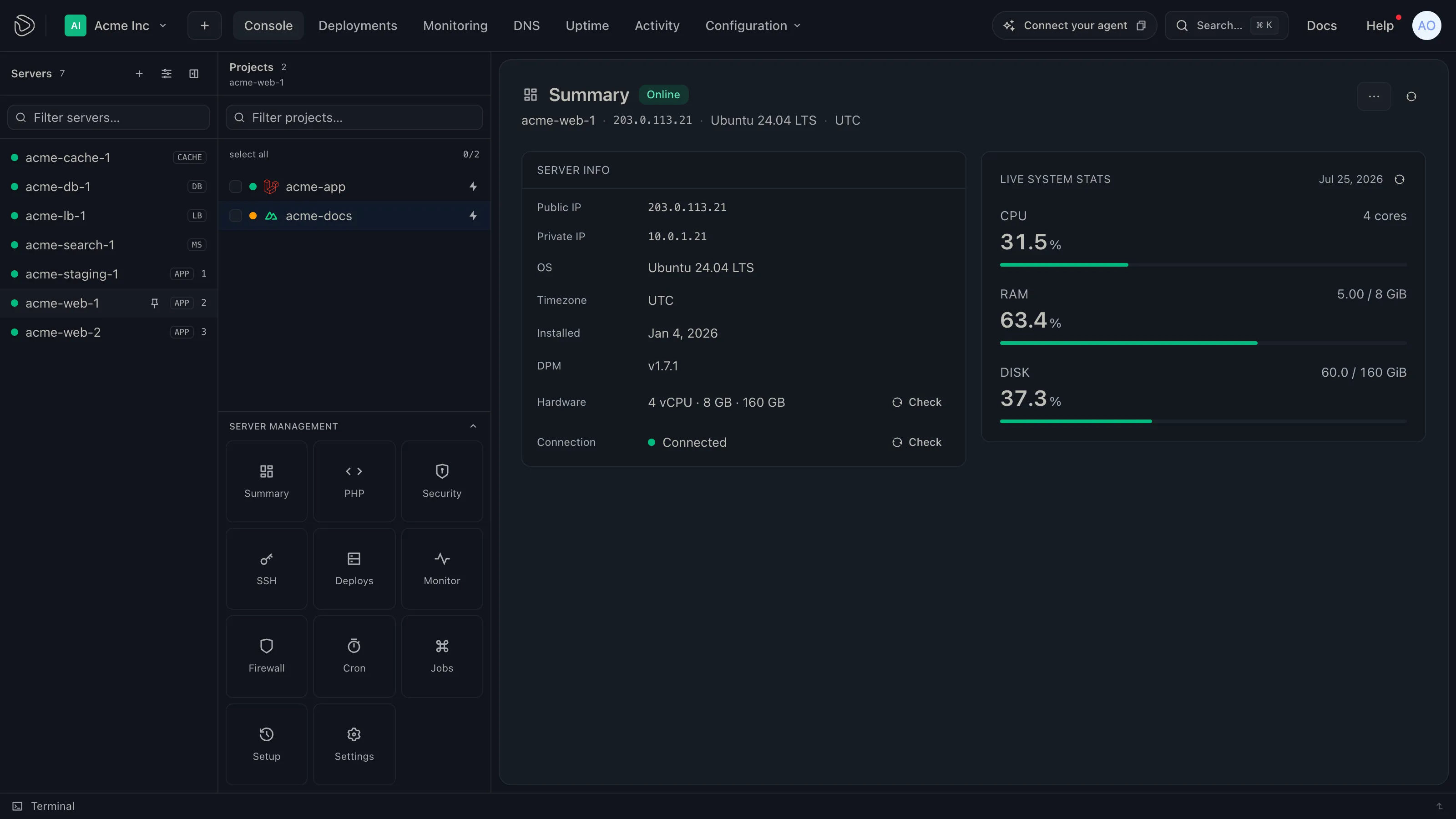Open Deploys management tile
1456x819 pixels.
[354, 569]
